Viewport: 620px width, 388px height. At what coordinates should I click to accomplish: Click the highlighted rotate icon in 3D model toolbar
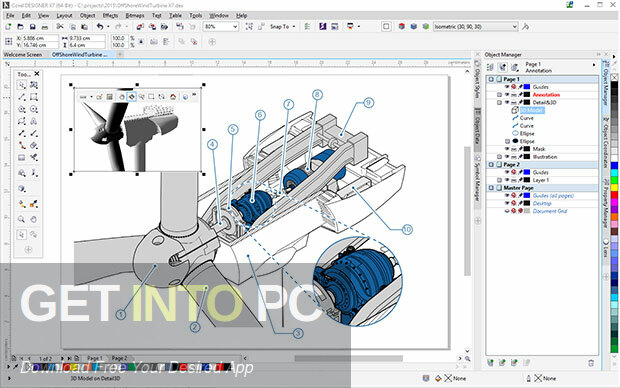(132, 97)
